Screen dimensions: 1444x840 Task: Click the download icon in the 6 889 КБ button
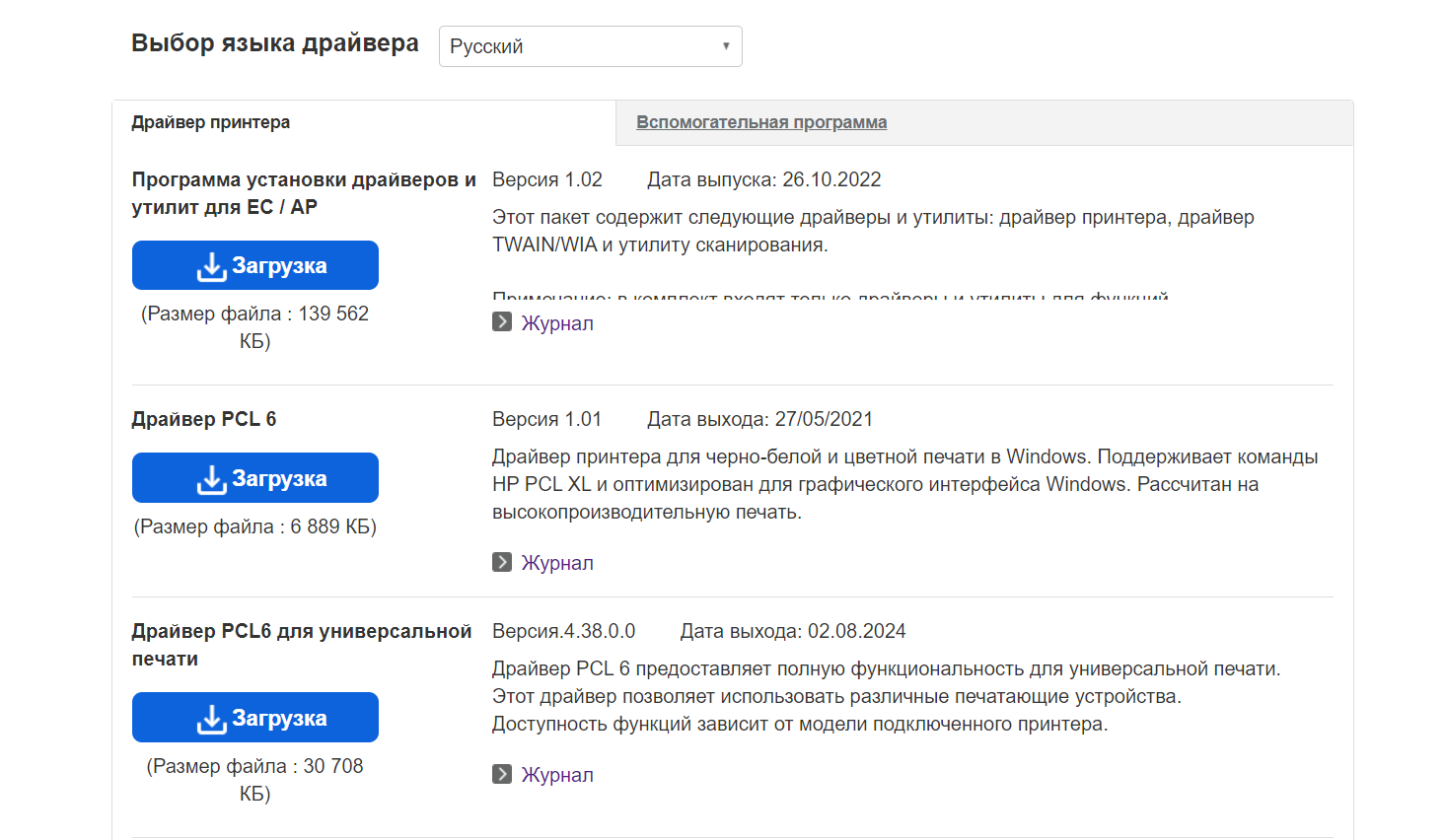point(211,479)
